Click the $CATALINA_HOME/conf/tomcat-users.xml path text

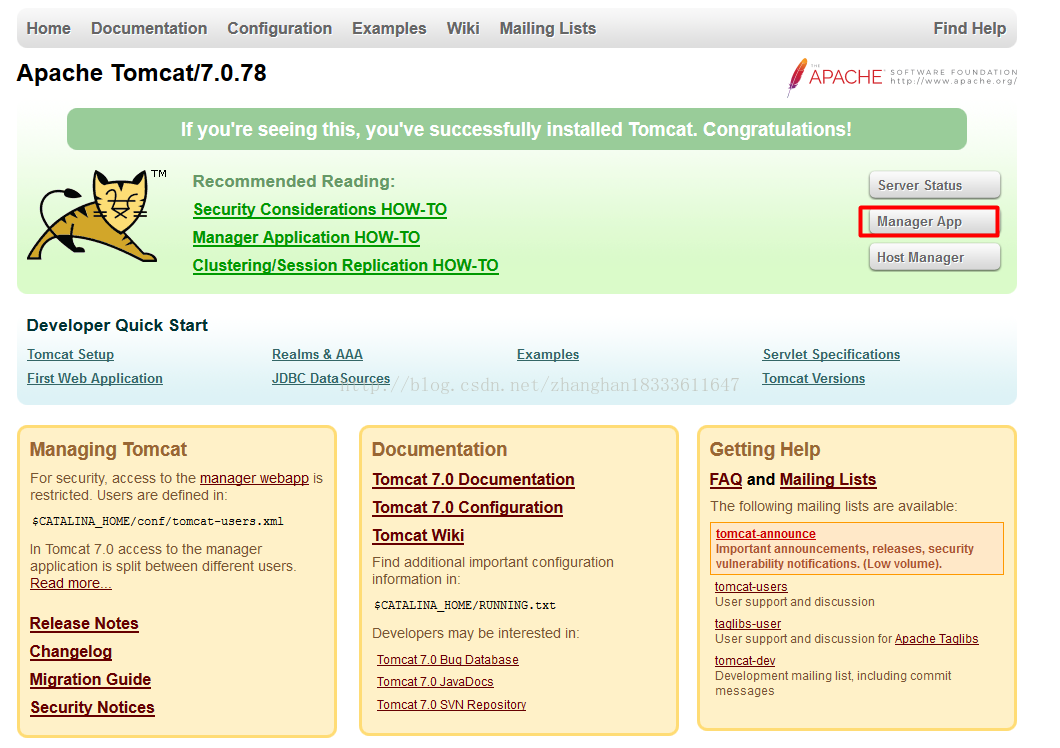click(x=158, y=521)
